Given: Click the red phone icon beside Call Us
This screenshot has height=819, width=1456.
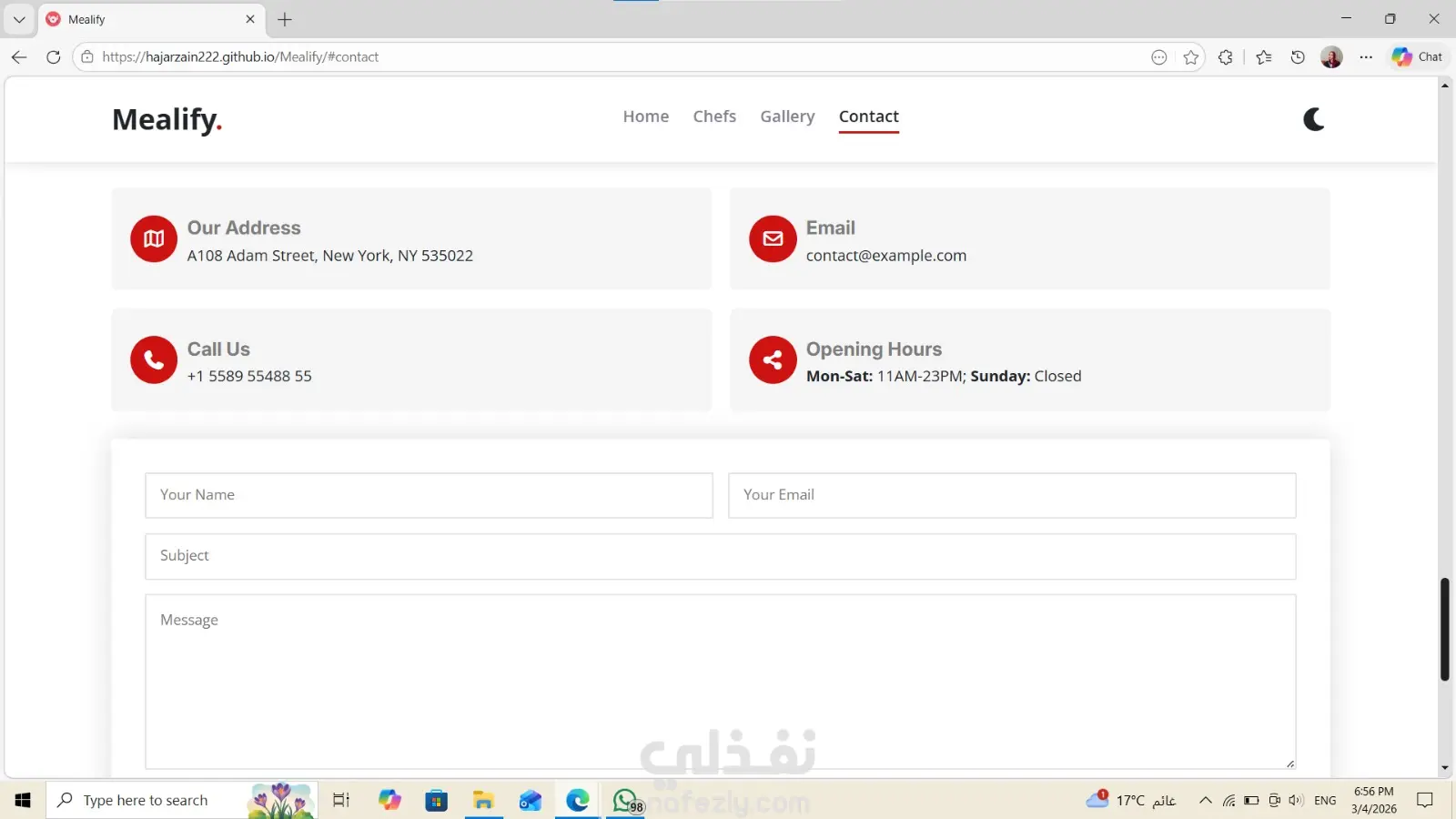Looking at the screenshot, I should (154, 360).
